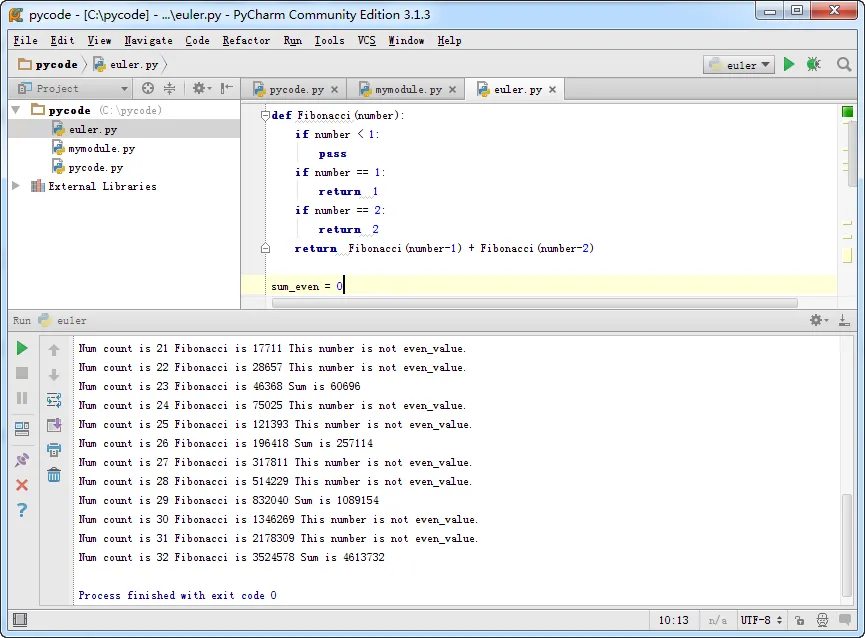Open the File menu
The width and height of the screenshot is (865, 638).
25,40
